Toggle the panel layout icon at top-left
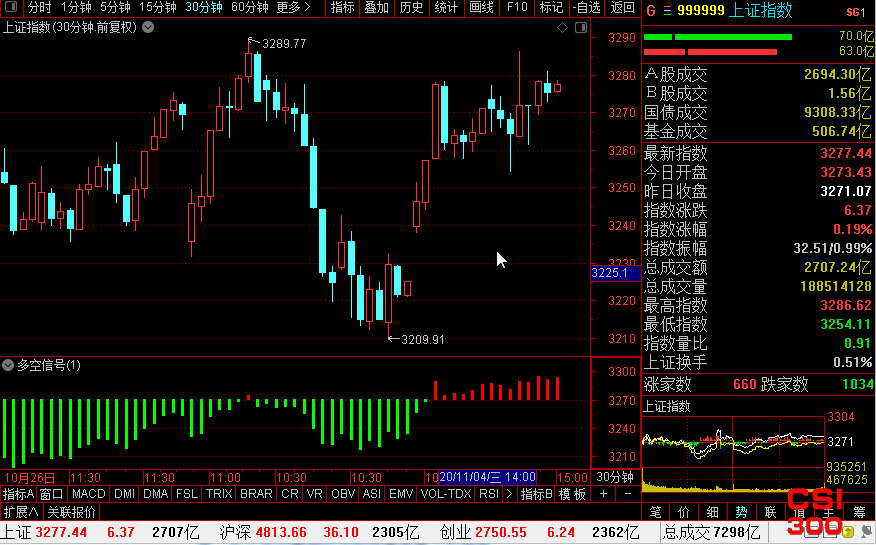This screenshot has width=876, height=545. pos(11,7)
